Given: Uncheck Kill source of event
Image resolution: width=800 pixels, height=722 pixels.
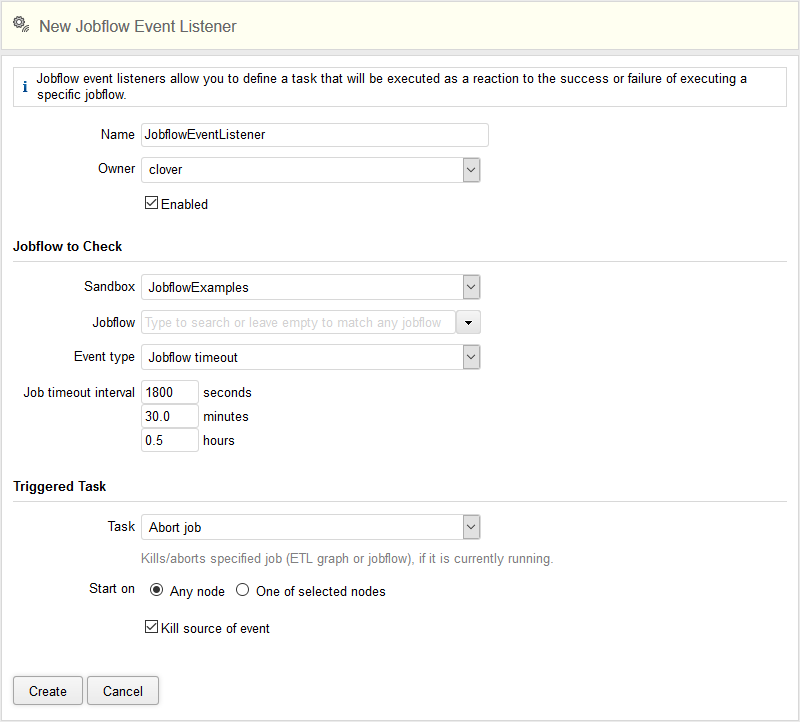Looking at the screenshot, I should point(152,628).
